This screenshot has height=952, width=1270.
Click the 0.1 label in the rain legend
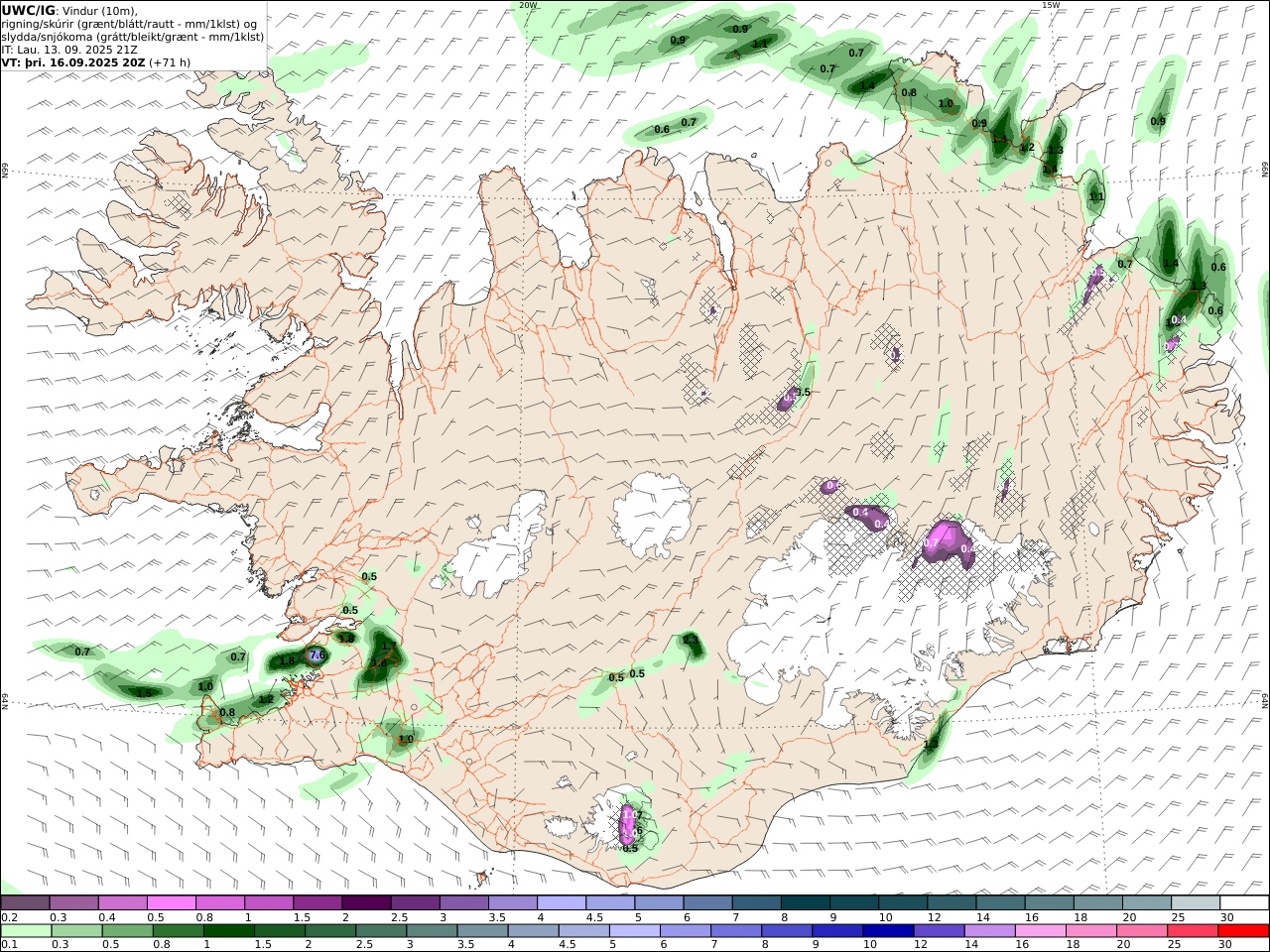10,945
